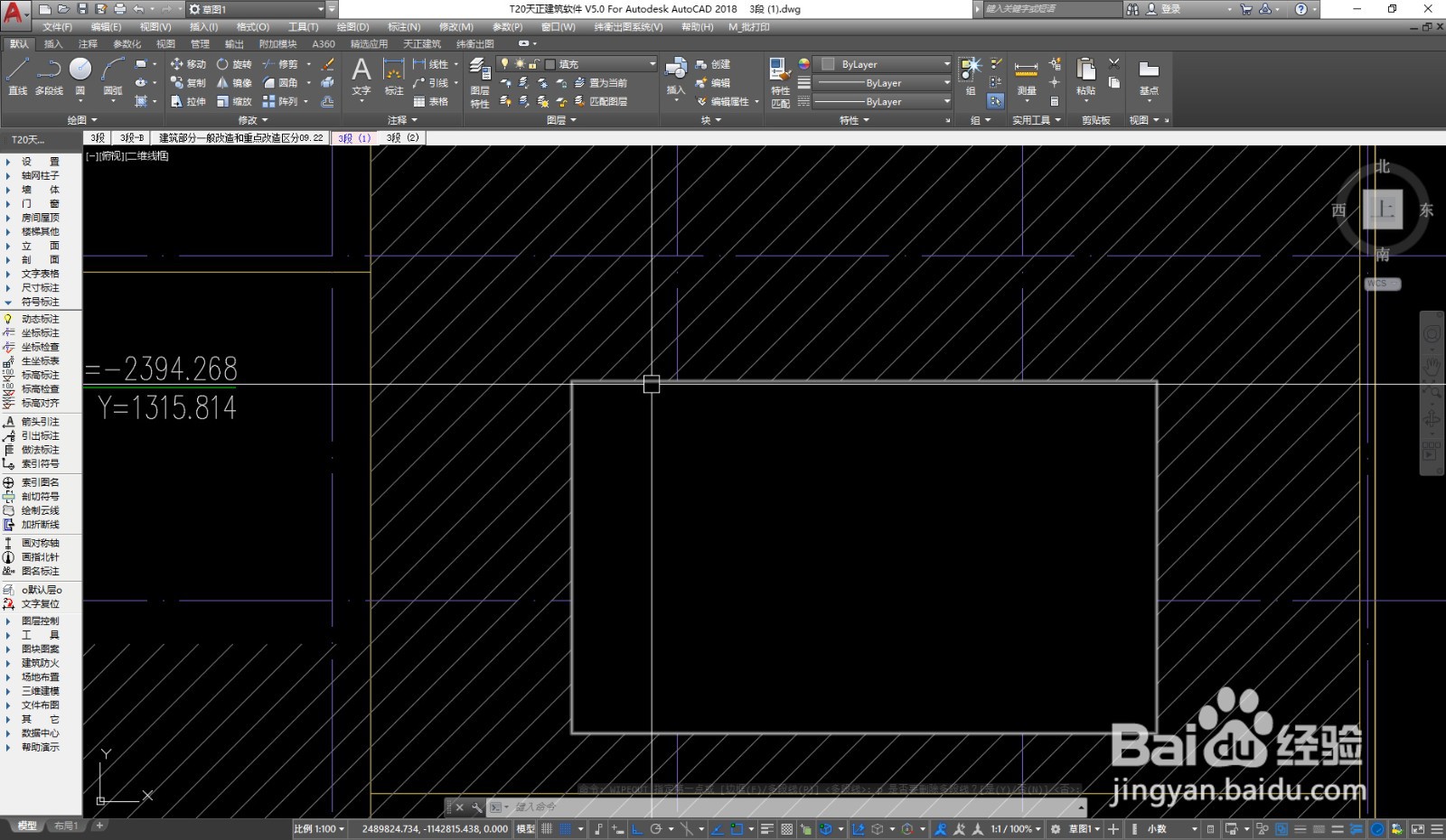Toggle lineweight display in status bar
Image resolution: width=1446 pixels, height=840 pixels.
click(767, 829)
